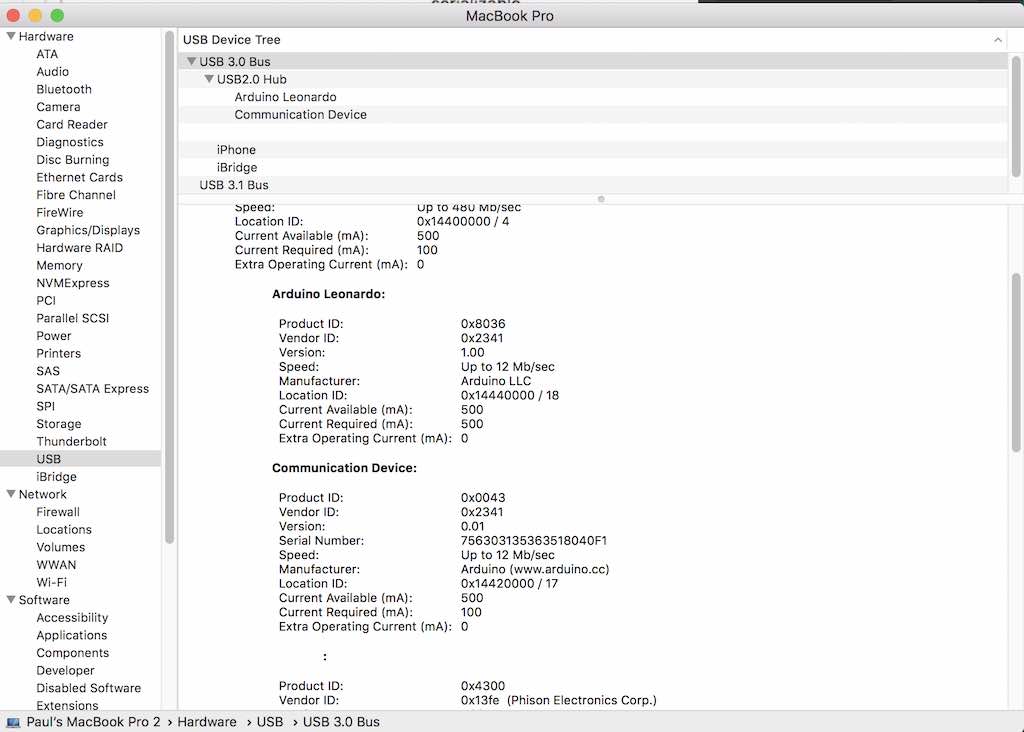Click the device tree pane scrollbar
This screenshot has height=732, width=1024.
tap(1016, 116)
